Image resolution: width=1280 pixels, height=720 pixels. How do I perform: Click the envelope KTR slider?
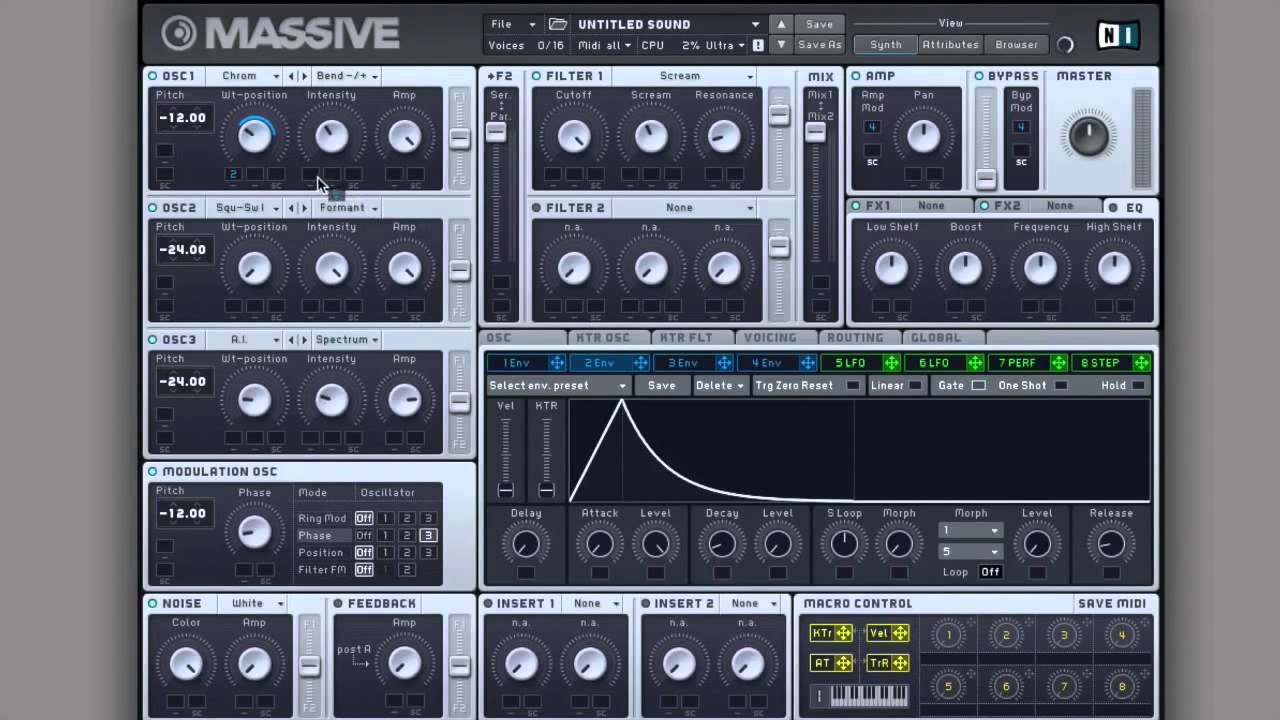point(546,458)
